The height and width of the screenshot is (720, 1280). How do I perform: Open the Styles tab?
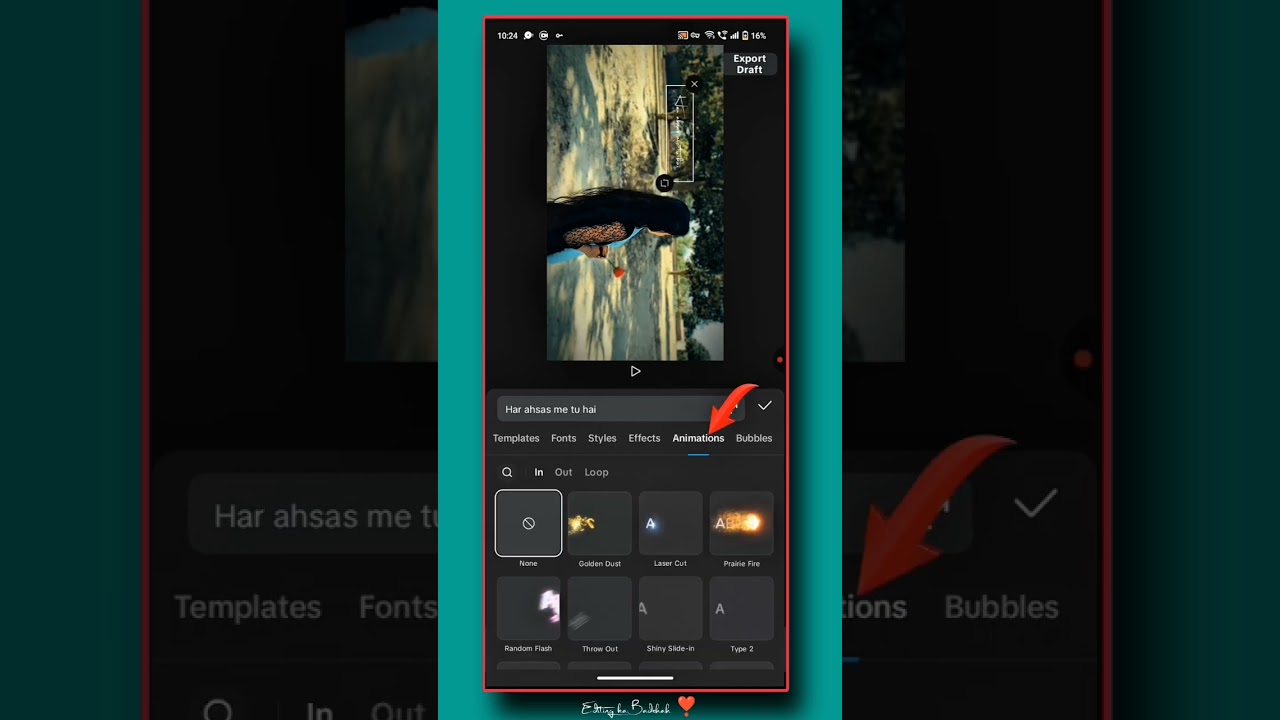(x=602, y=438)
